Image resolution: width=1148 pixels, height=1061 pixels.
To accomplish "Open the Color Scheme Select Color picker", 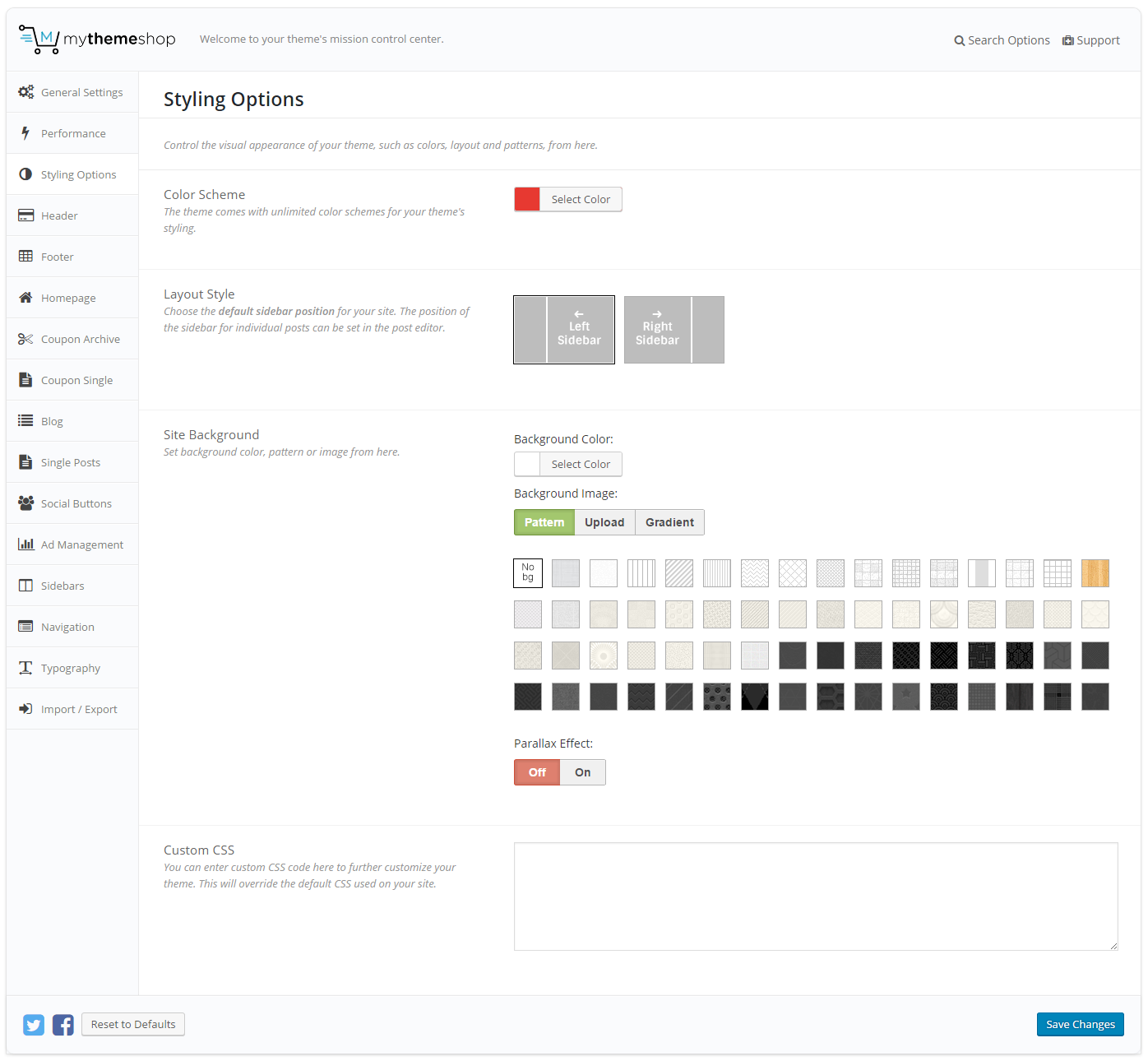I will tap(581, 200).
